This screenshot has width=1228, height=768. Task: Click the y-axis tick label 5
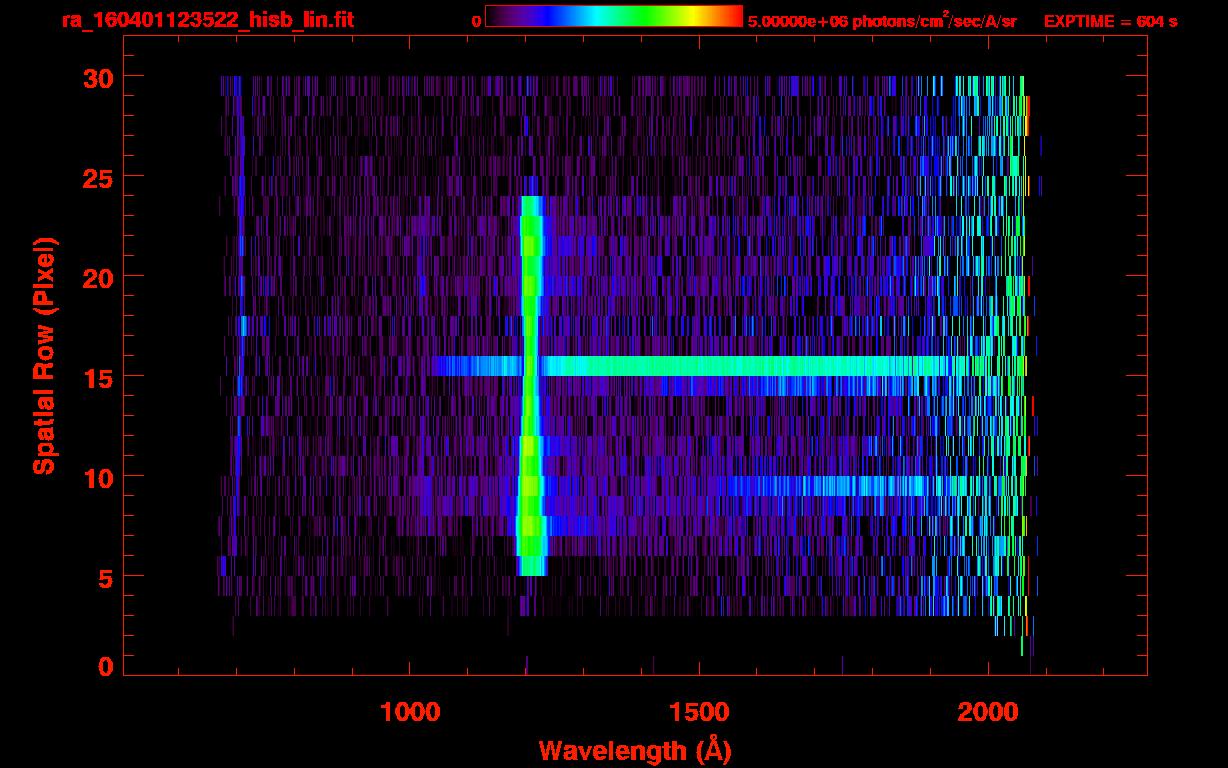pyautogui.click(x=105, y=577)
